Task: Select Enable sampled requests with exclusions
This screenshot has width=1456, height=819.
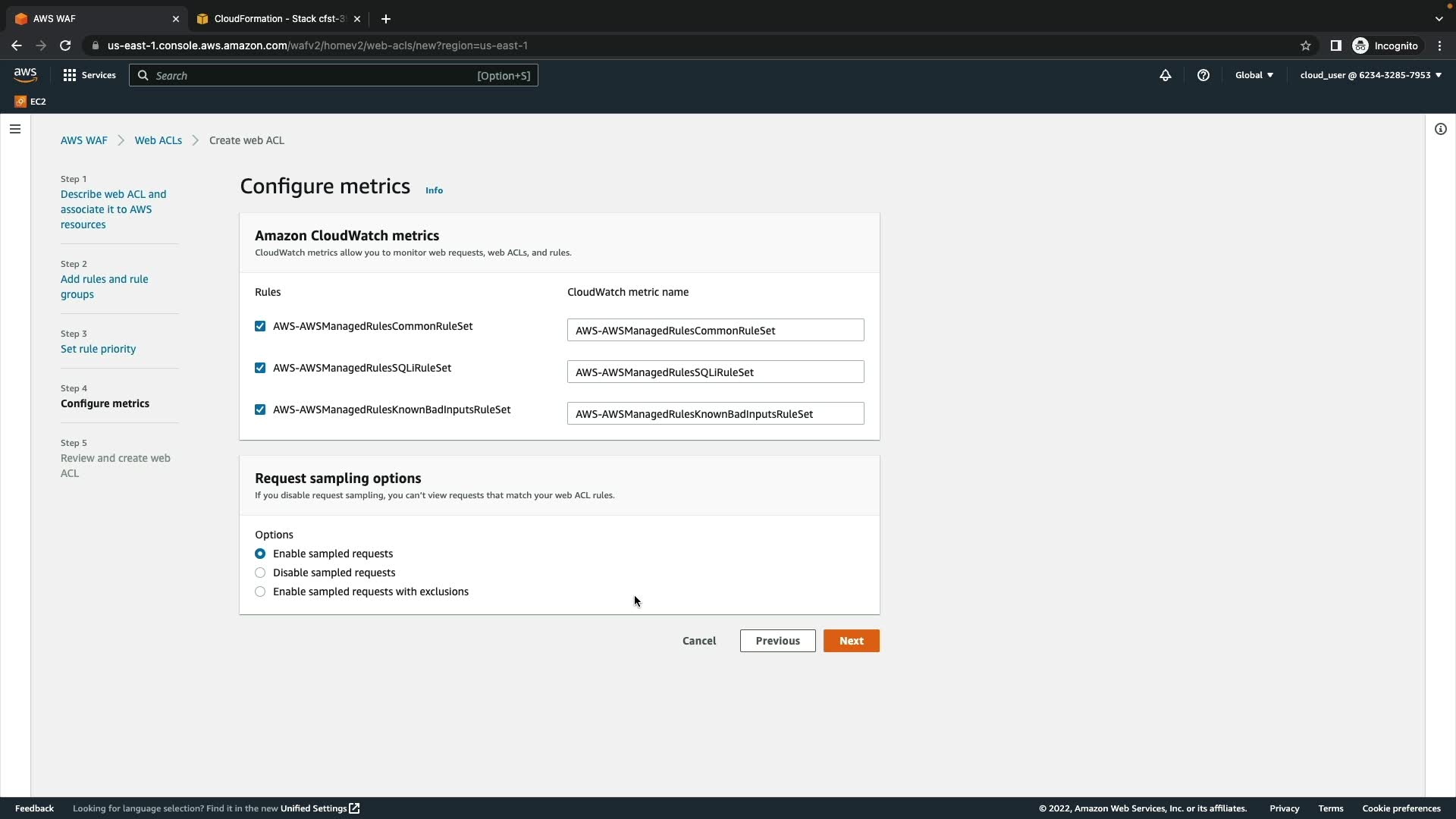Action: 260,591
